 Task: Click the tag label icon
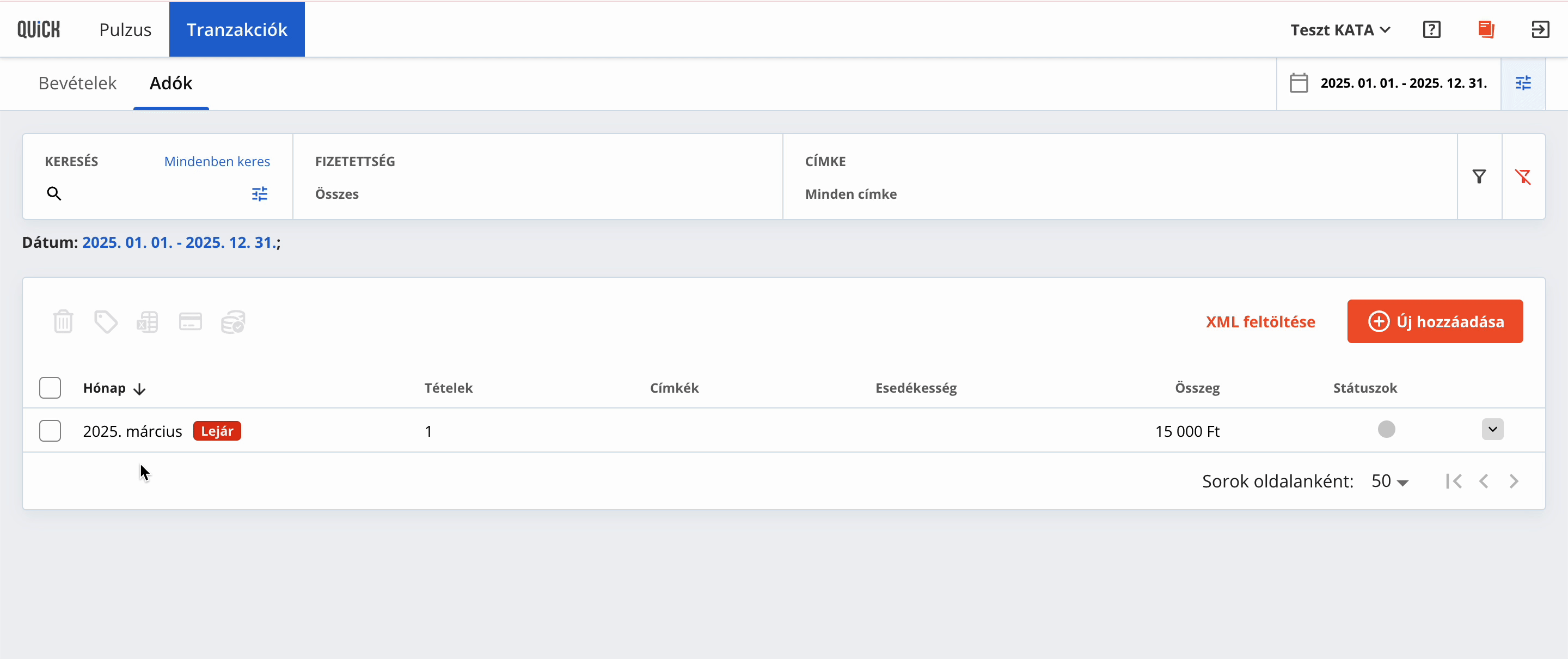coord(106,321)
